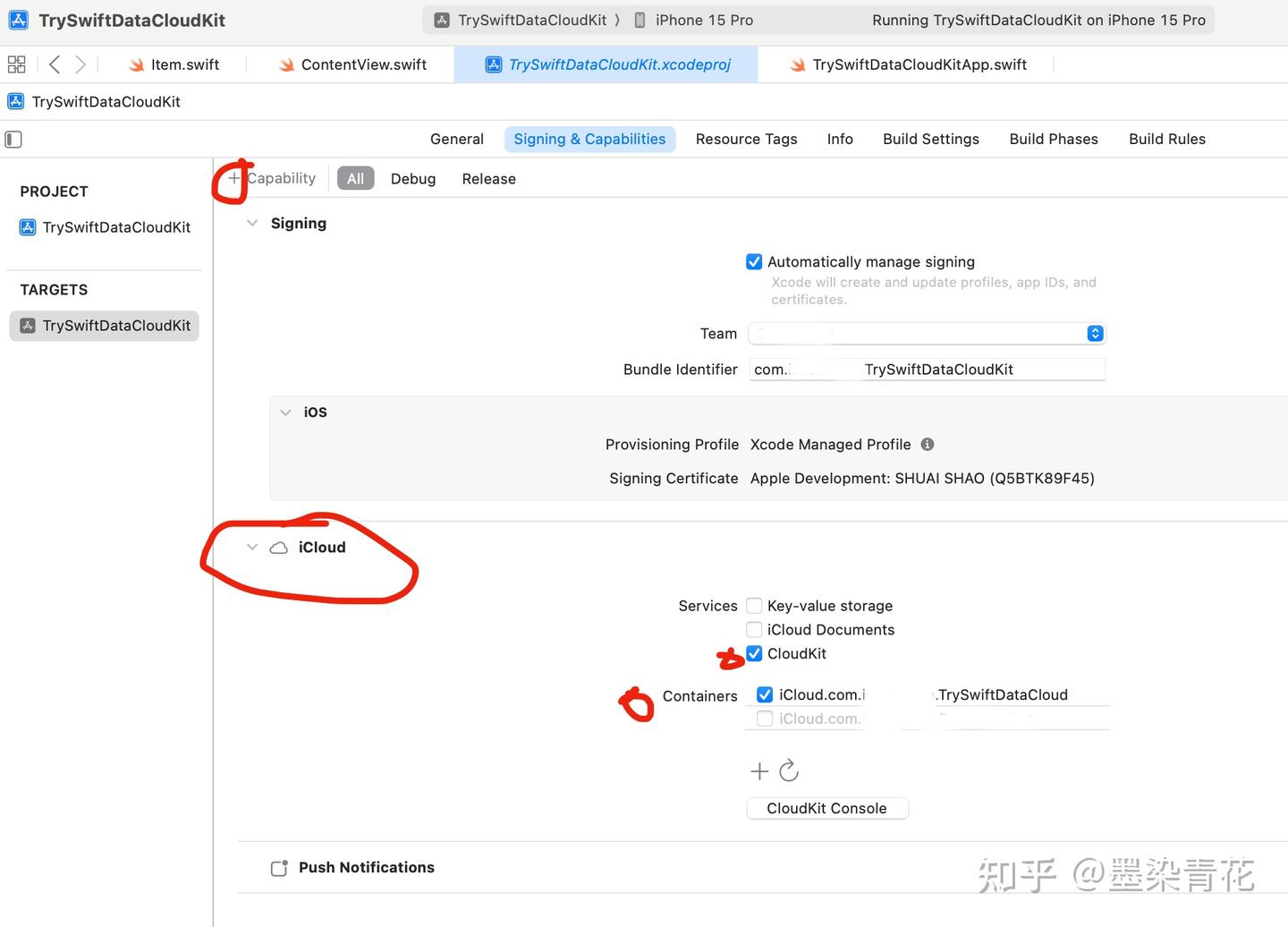The image size is (1288, 927).
Task: Disable the CloudKit service checkbox
Action: tap(754, 653)
